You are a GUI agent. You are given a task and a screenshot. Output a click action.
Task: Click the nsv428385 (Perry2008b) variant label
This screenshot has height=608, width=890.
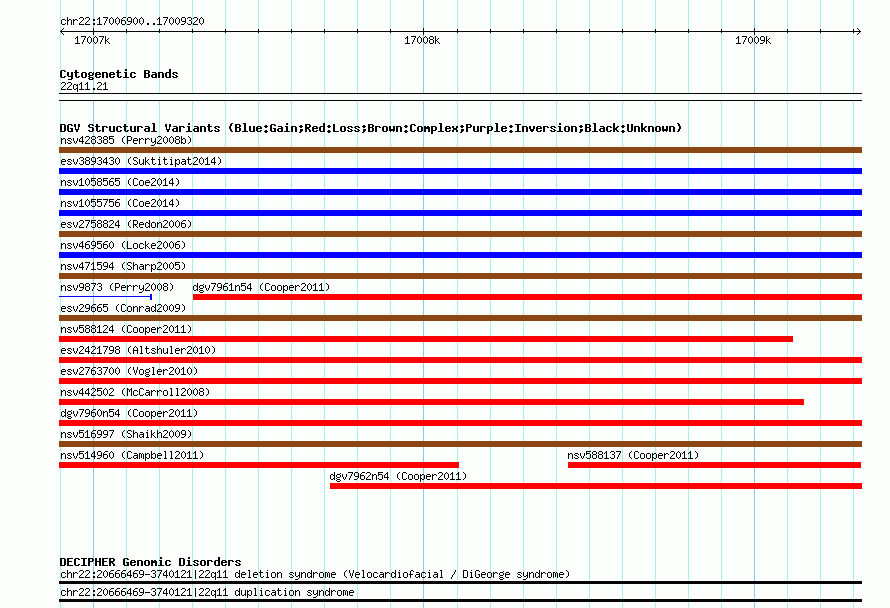pyautogui.click(x=126, y=140)
